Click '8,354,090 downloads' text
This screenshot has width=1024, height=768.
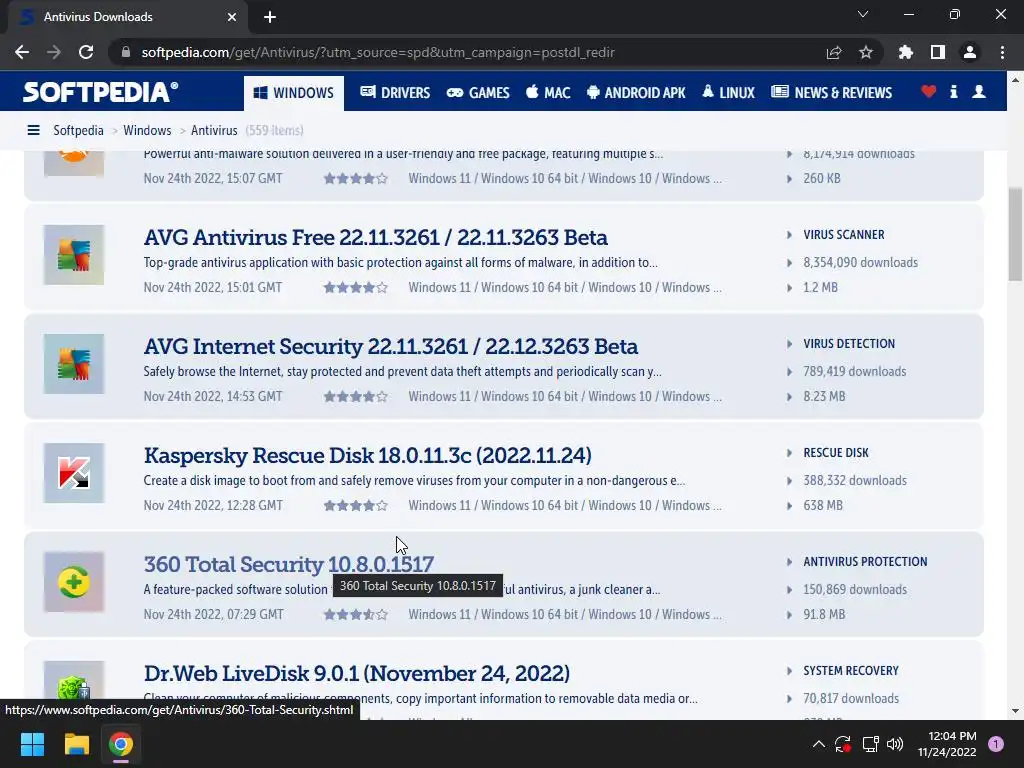[861, 263]
